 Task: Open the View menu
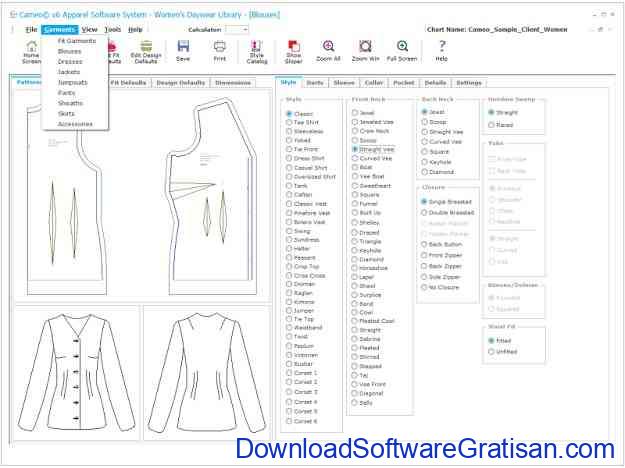89,29
